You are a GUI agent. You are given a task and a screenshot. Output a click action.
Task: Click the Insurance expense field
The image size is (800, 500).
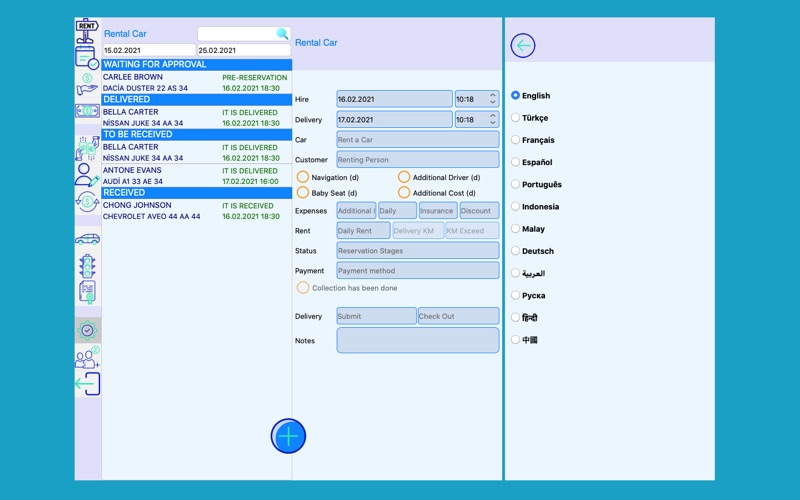(438, 210)
